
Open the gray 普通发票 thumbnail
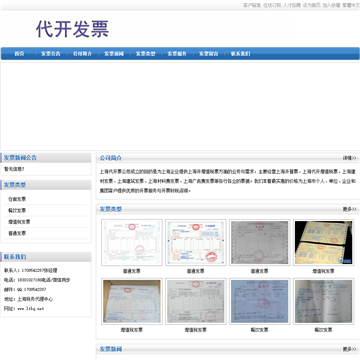pos(260,242)
